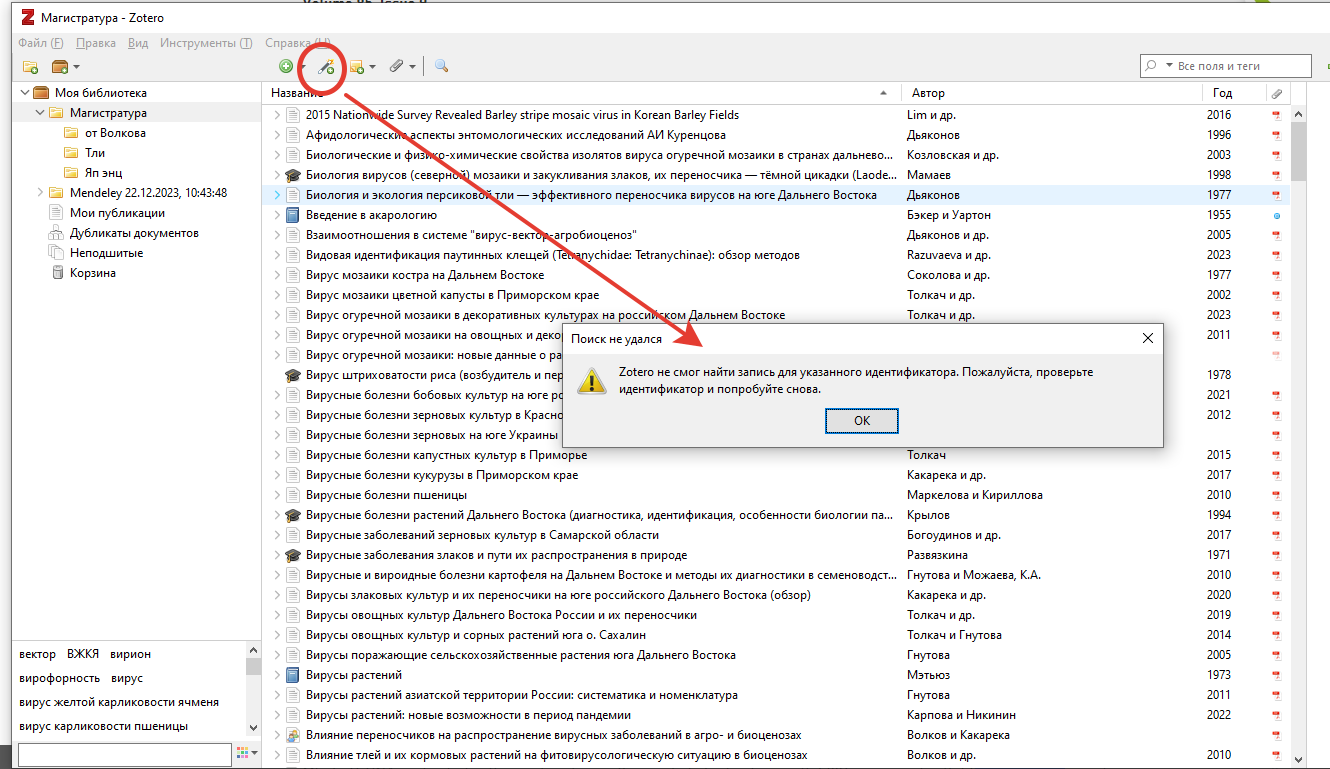Click the paperclip column header icon
The height and width of the screenshot is (769, 1330).
1276,92
